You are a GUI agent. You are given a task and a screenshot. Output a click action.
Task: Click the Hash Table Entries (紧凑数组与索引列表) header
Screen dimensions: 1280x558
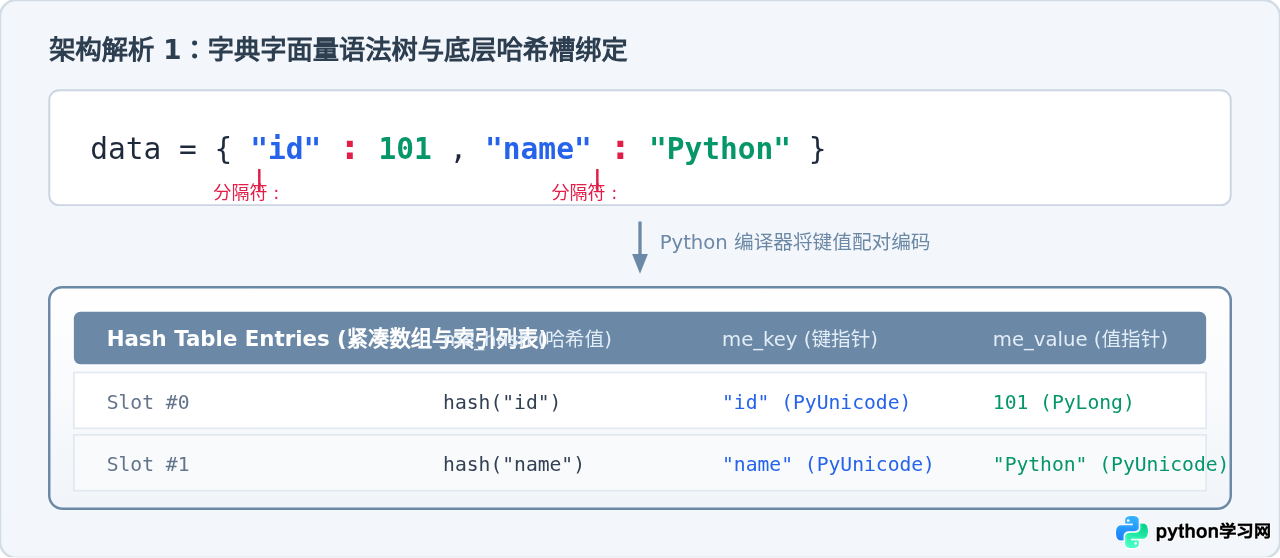click(x=327, y=339)
